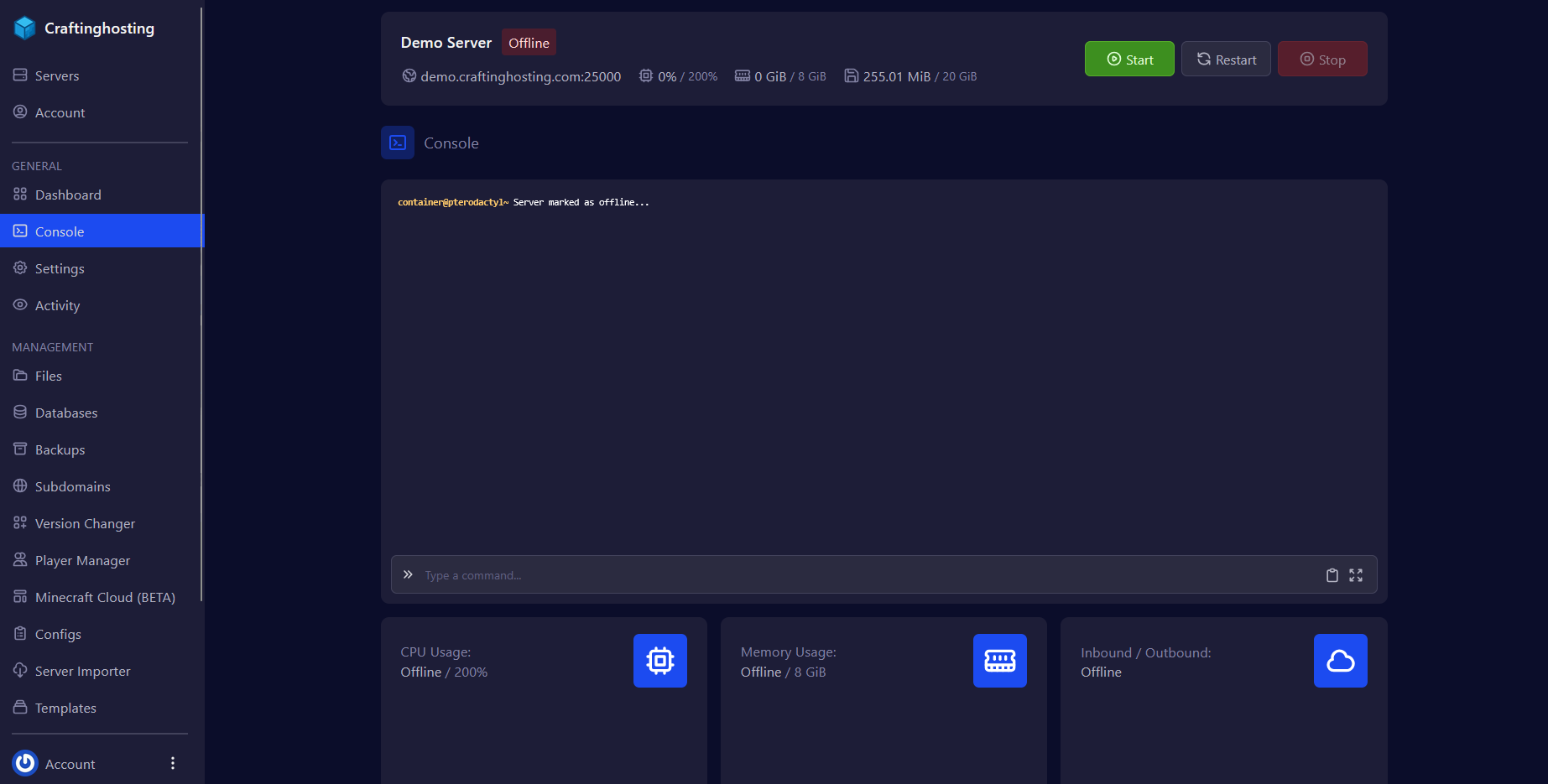Click the Craftinghosting cube logo

click(25, 28)
